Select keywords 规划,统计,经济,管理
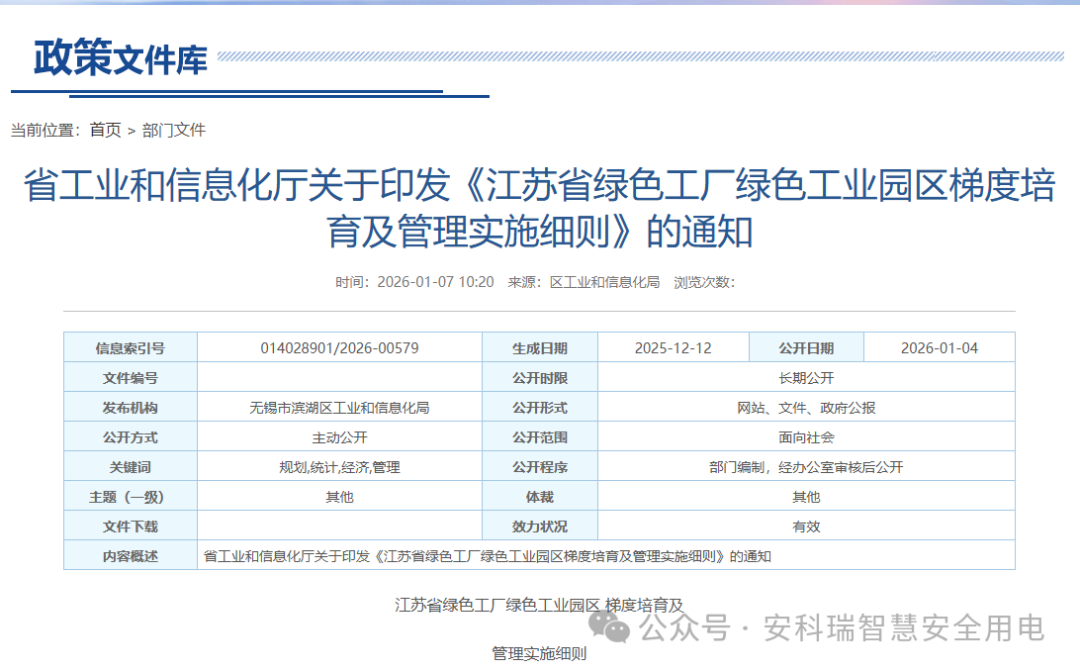The image size is (1080, 671). point(340,466)
